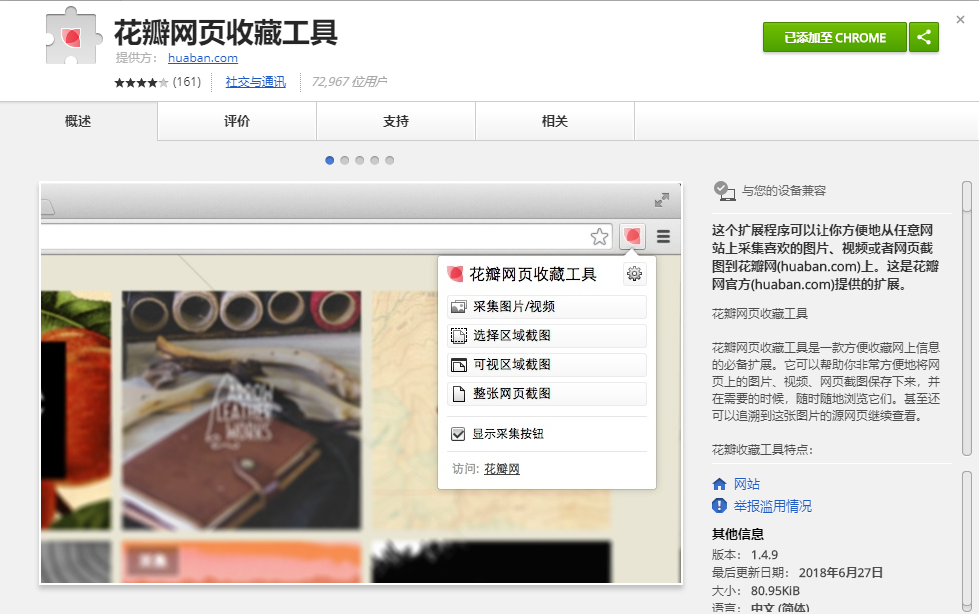Click the 选择区域截图 dashed selection icon

click(459, 336)
